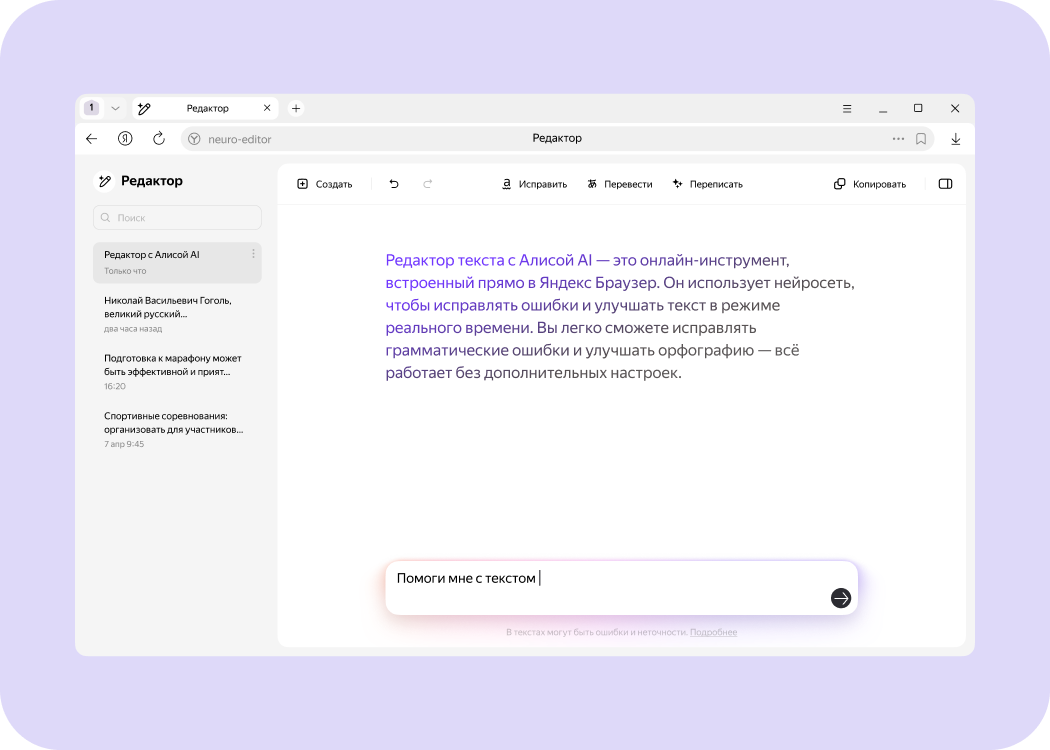Image resolution: width=1050 pixels, height=750 pixels.
Task: Expand the tab list chevron
Action: click(115, 108)
